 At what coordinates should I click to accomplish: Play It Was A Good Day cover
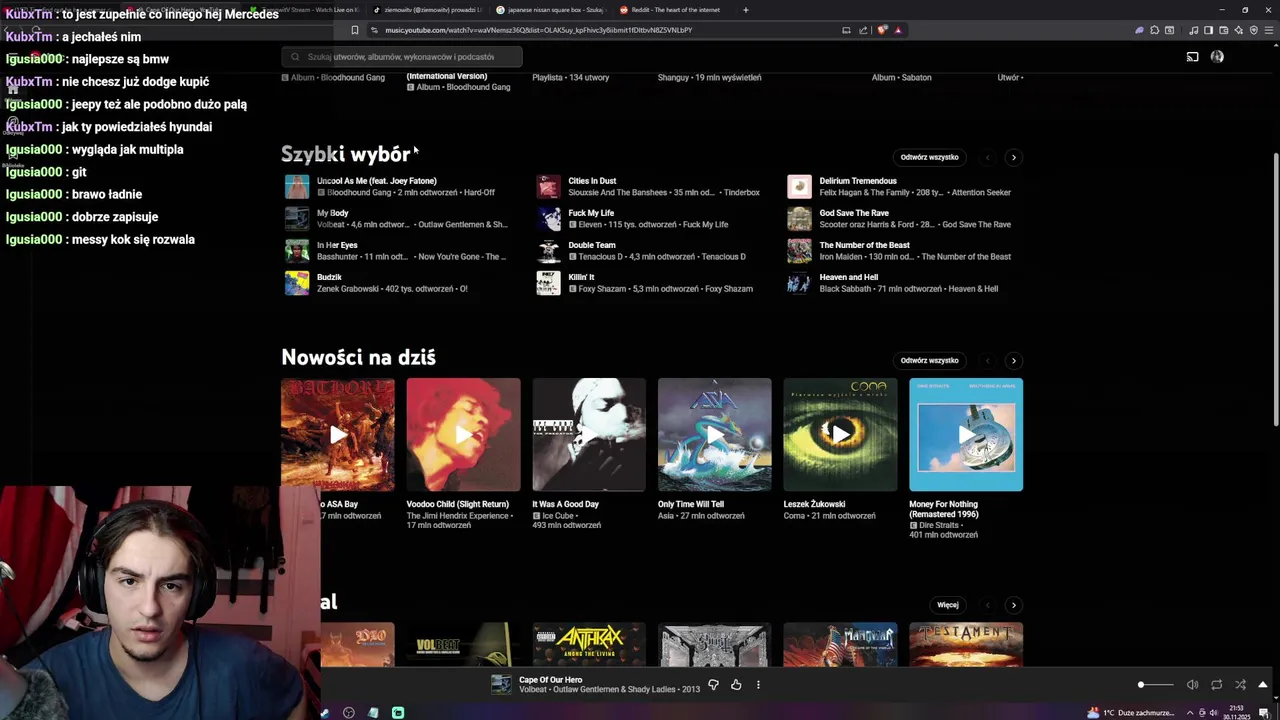pos(589,435)
